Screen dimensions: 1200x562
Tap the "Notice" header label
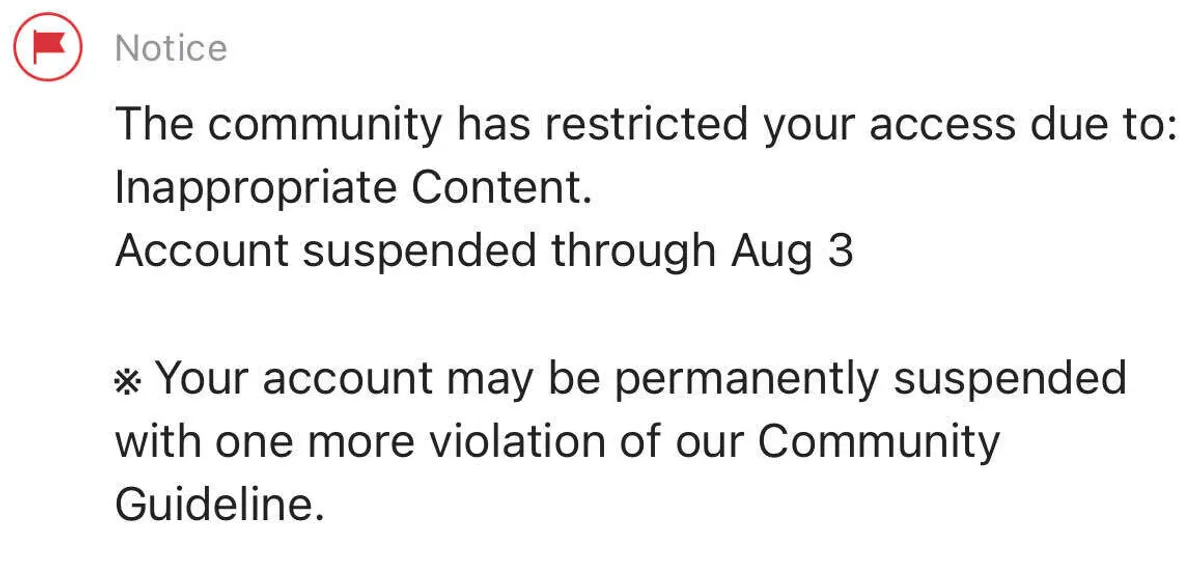click(x=171, y=48)
